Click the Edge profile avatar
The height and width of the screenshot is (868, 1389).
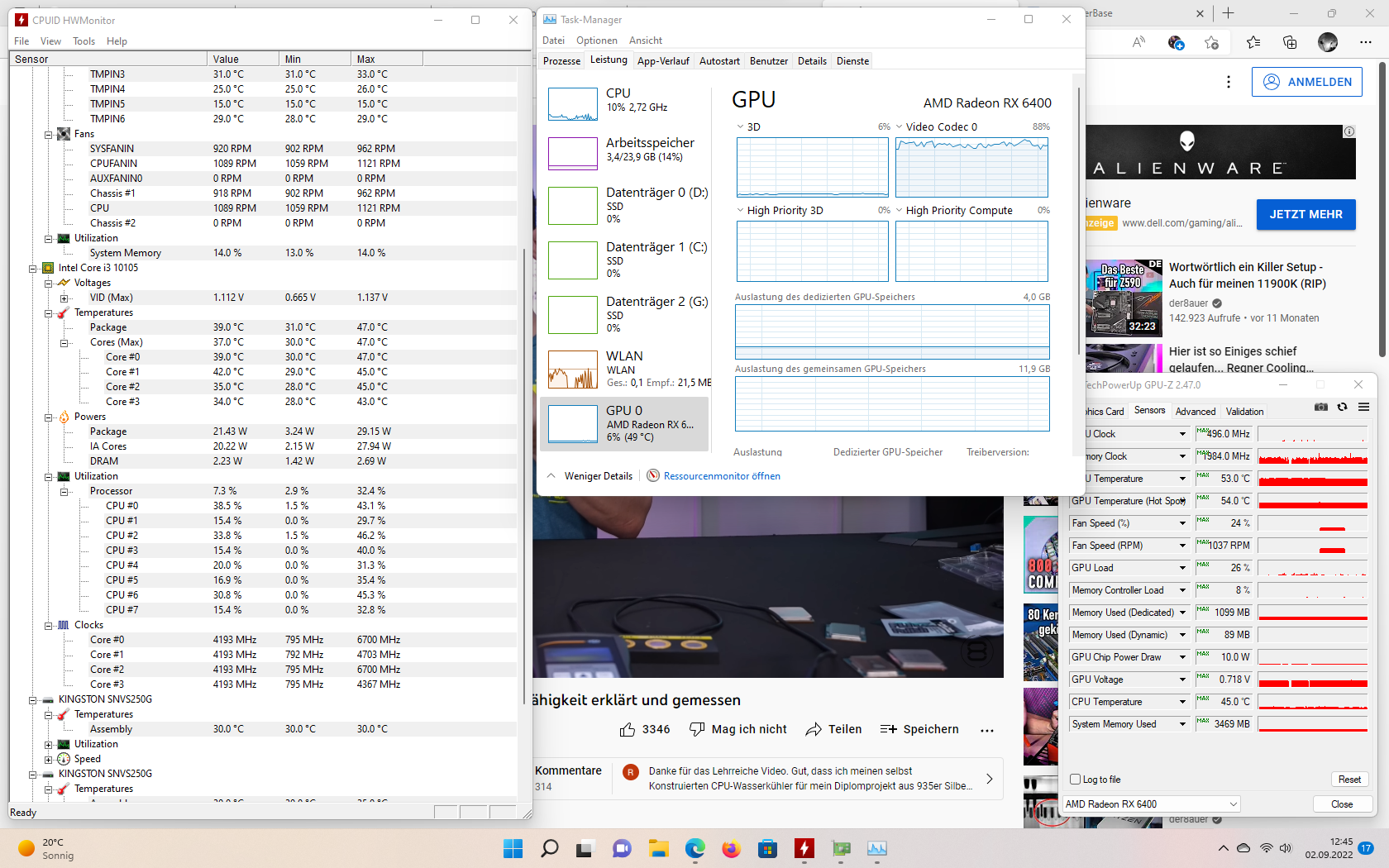point(1328,42)
